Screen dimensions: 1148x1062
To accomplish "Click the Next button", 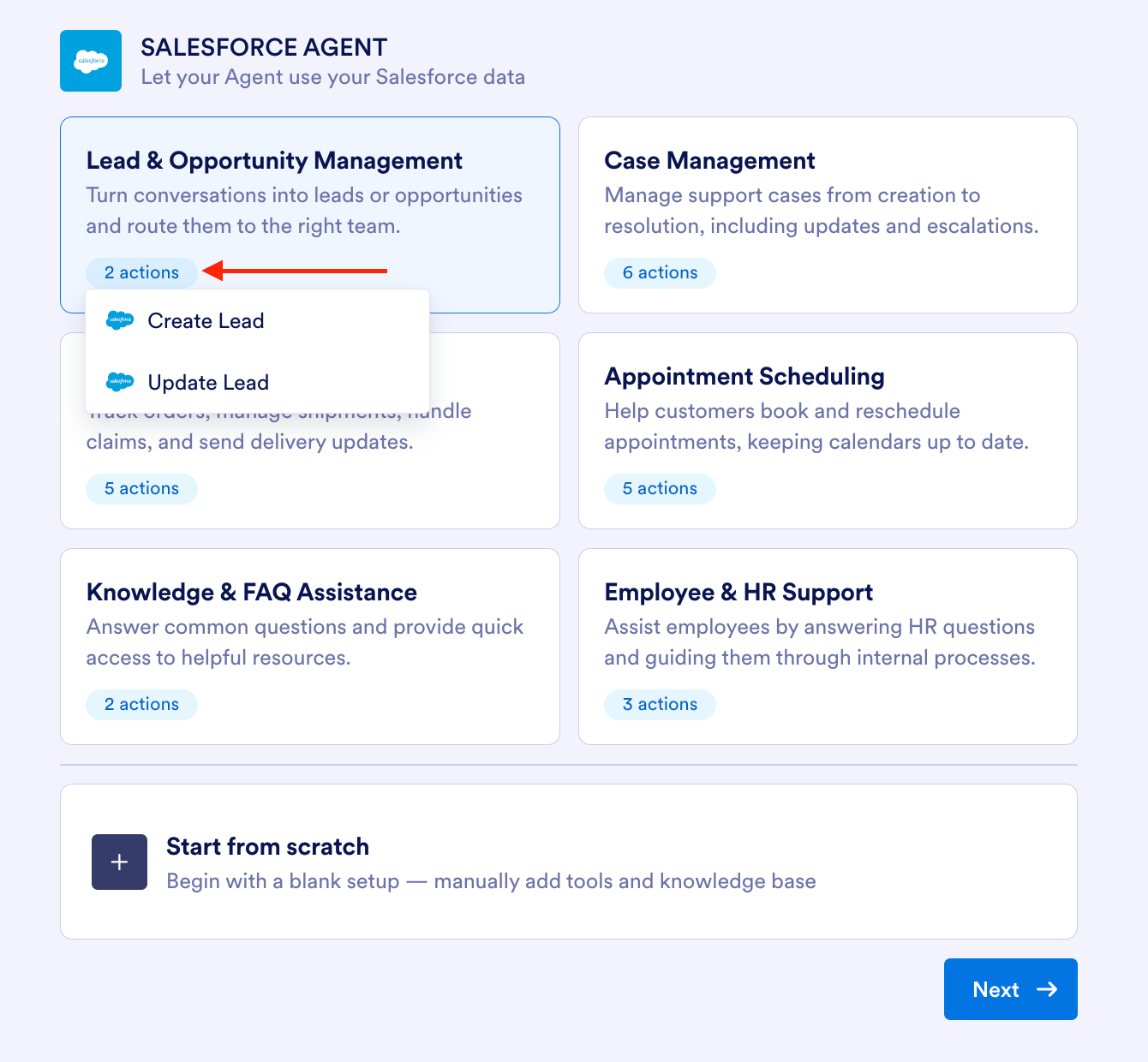I will coord(1010,989).
